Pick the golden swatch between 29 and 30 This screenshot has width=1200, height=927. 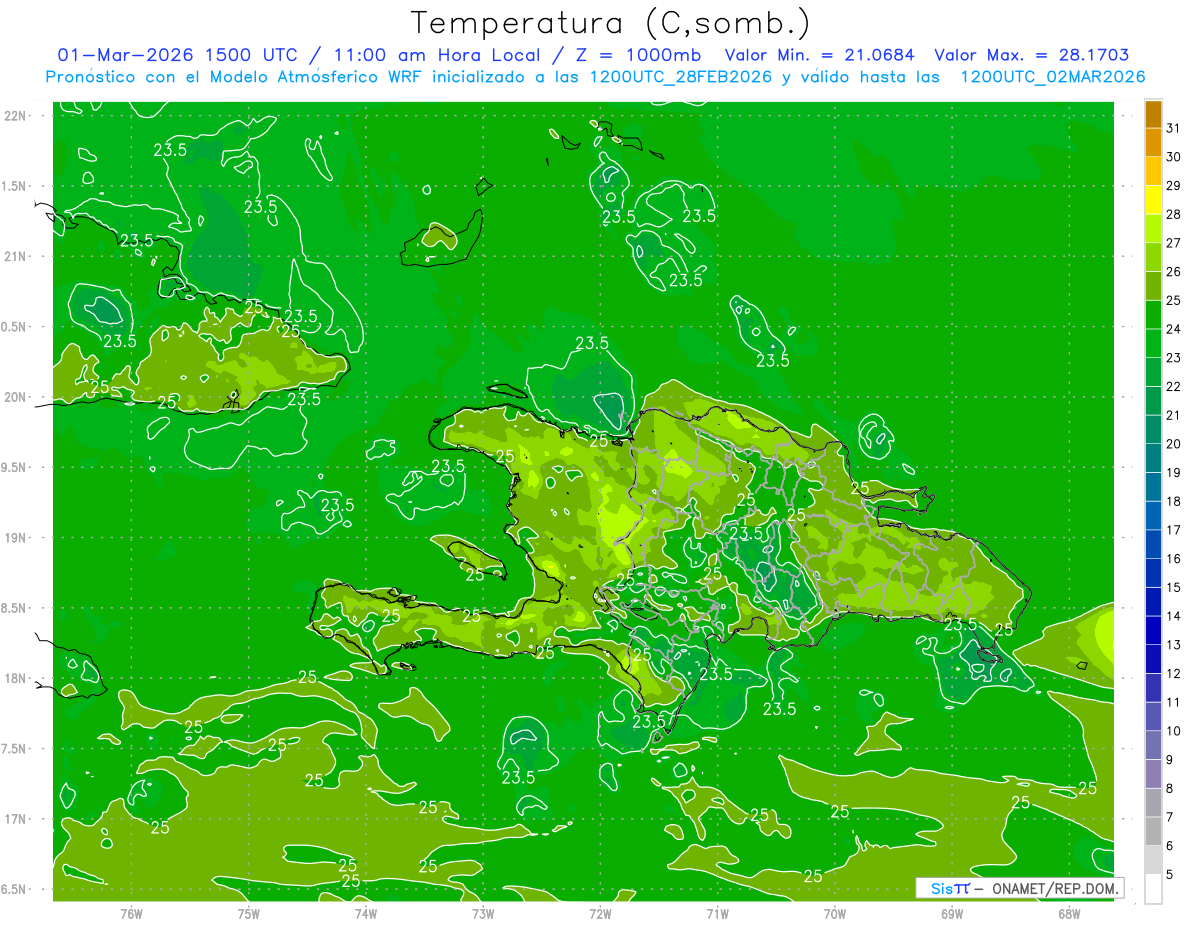pyautogui.click(x=1153, y=171)
